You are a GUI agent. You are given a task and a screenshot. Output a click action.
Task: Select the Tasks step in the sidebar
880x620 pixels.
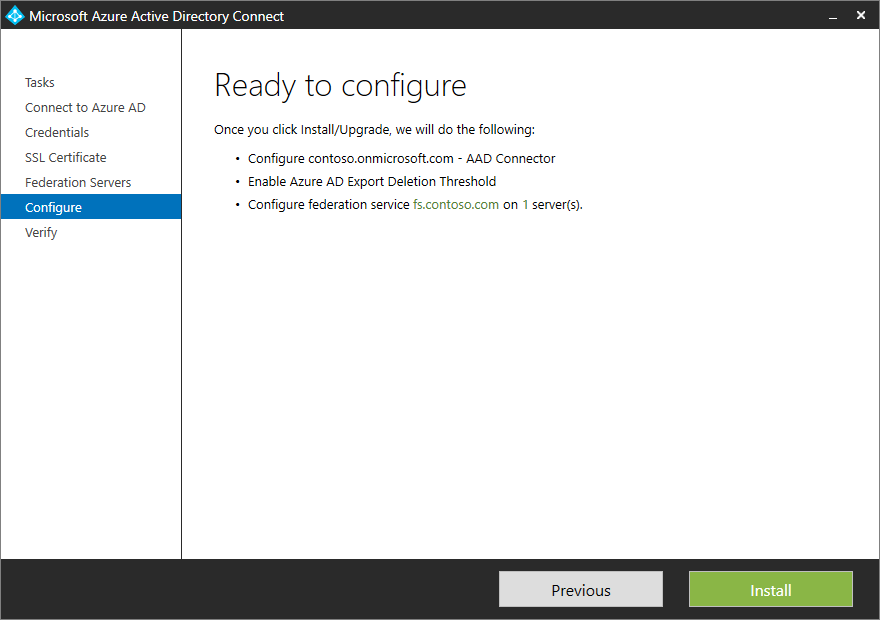39,82
